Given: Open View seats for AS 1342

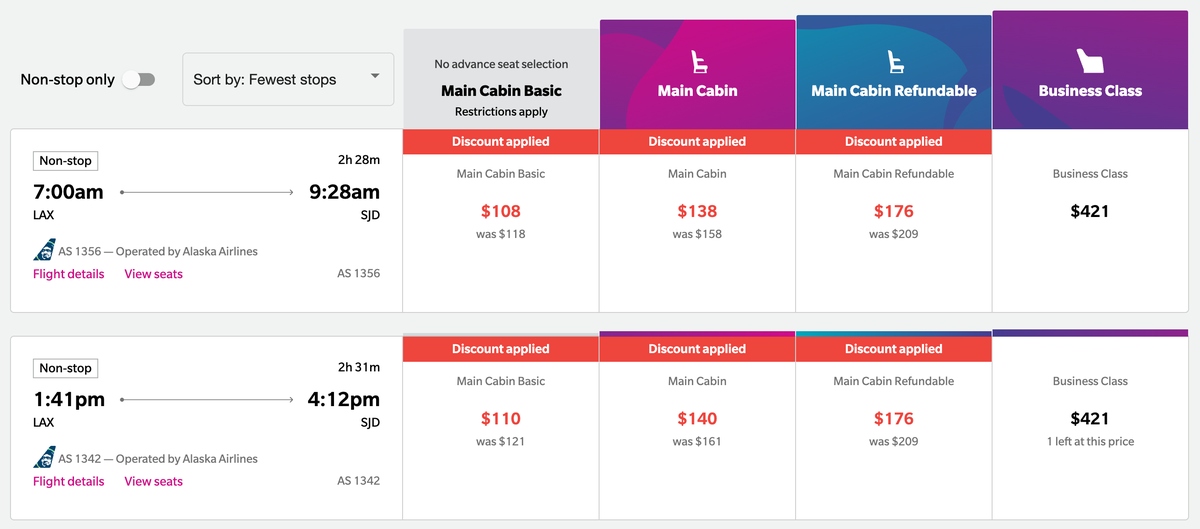Looking at the screenshot, I should click(x=153, y=481).
